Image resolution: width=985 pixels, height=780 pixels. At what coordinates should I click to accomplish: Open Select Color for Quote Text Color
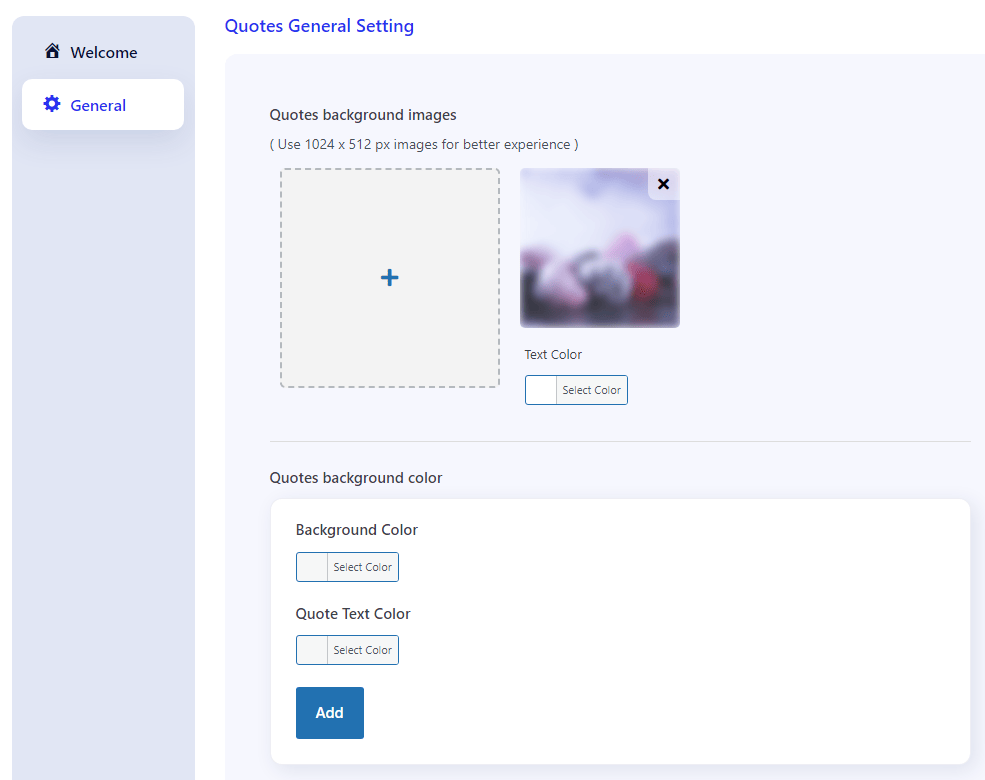pyautogui.click(x=362, y=650)
